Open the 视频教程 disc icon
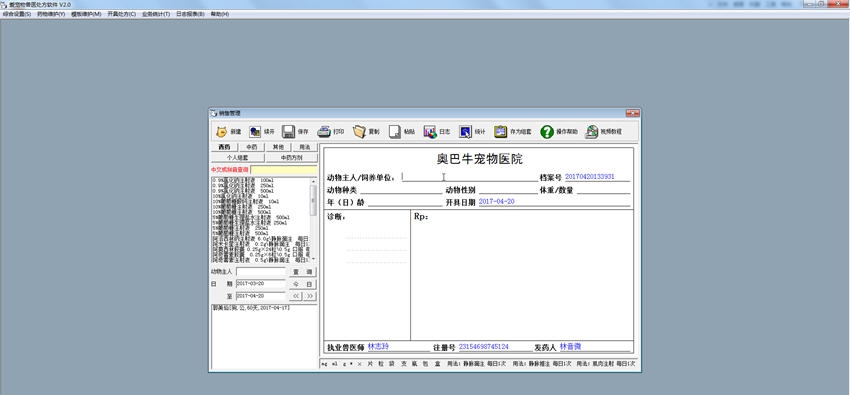This screenshot has height=395, width=850. point(591,132)
